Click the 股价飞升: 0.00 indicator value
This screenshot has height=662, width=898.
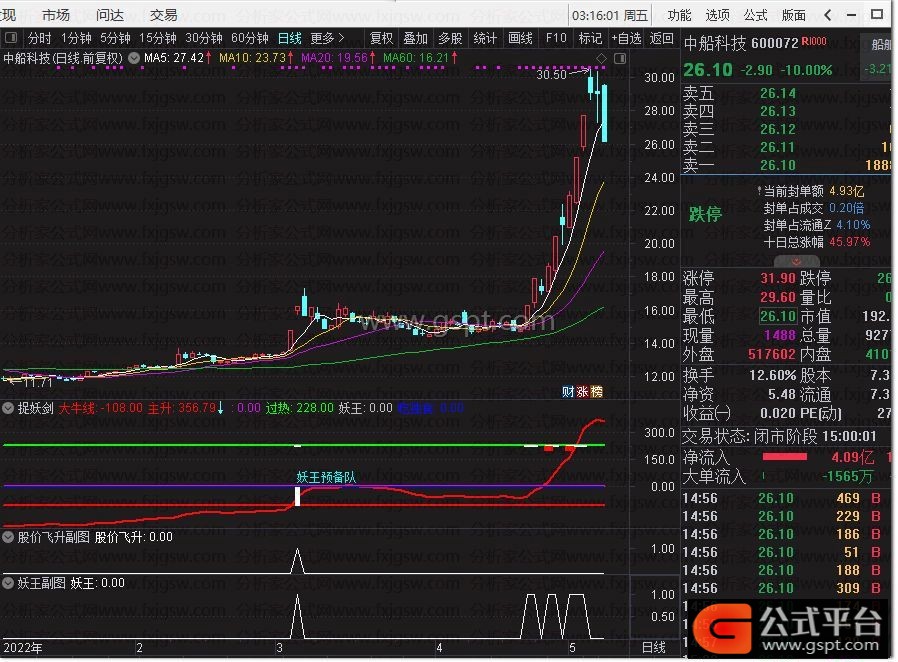(133, 537)
